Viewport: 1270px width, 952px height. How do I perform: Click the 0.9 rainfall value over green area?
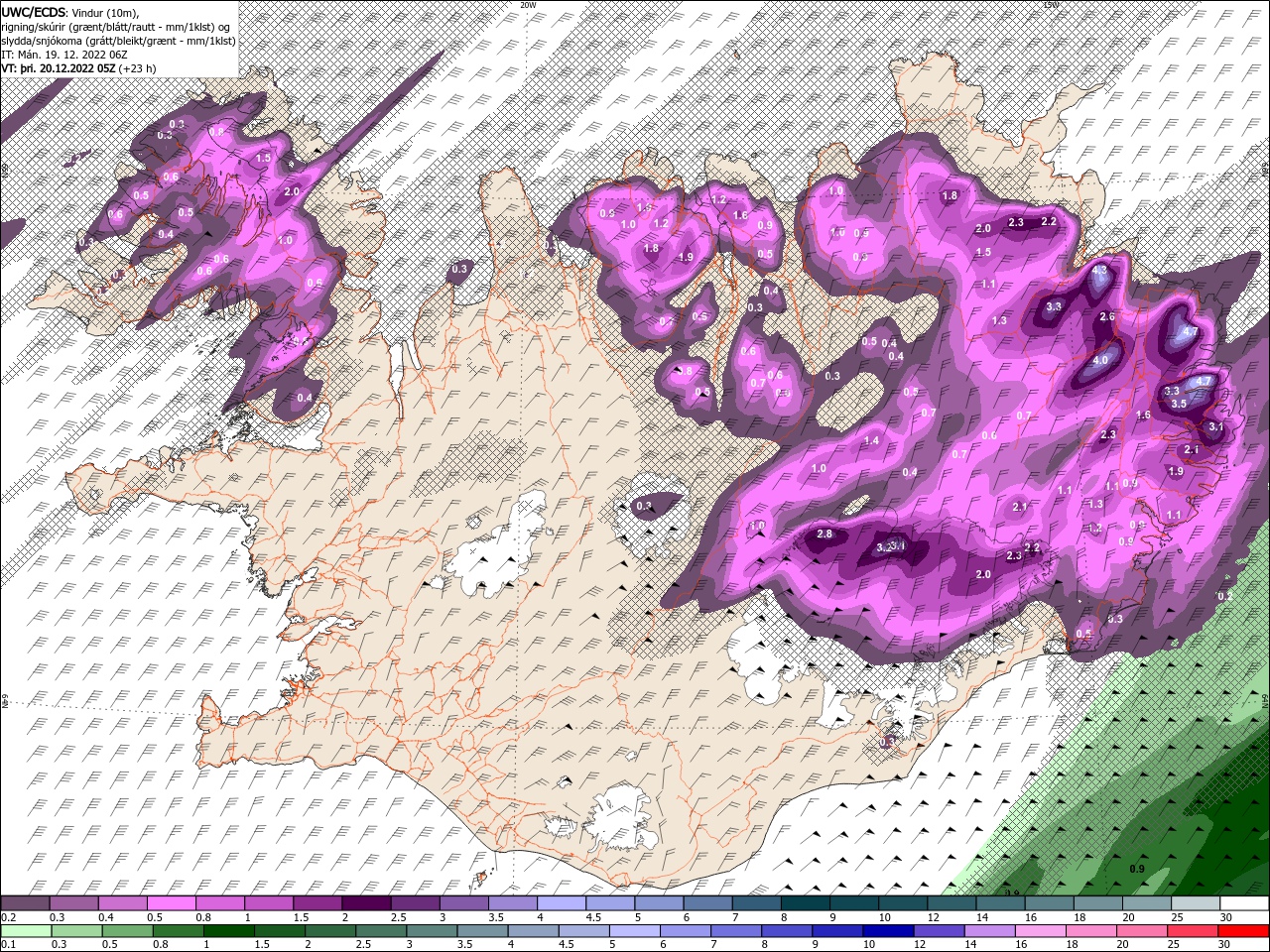click(x=1137, y=869)
